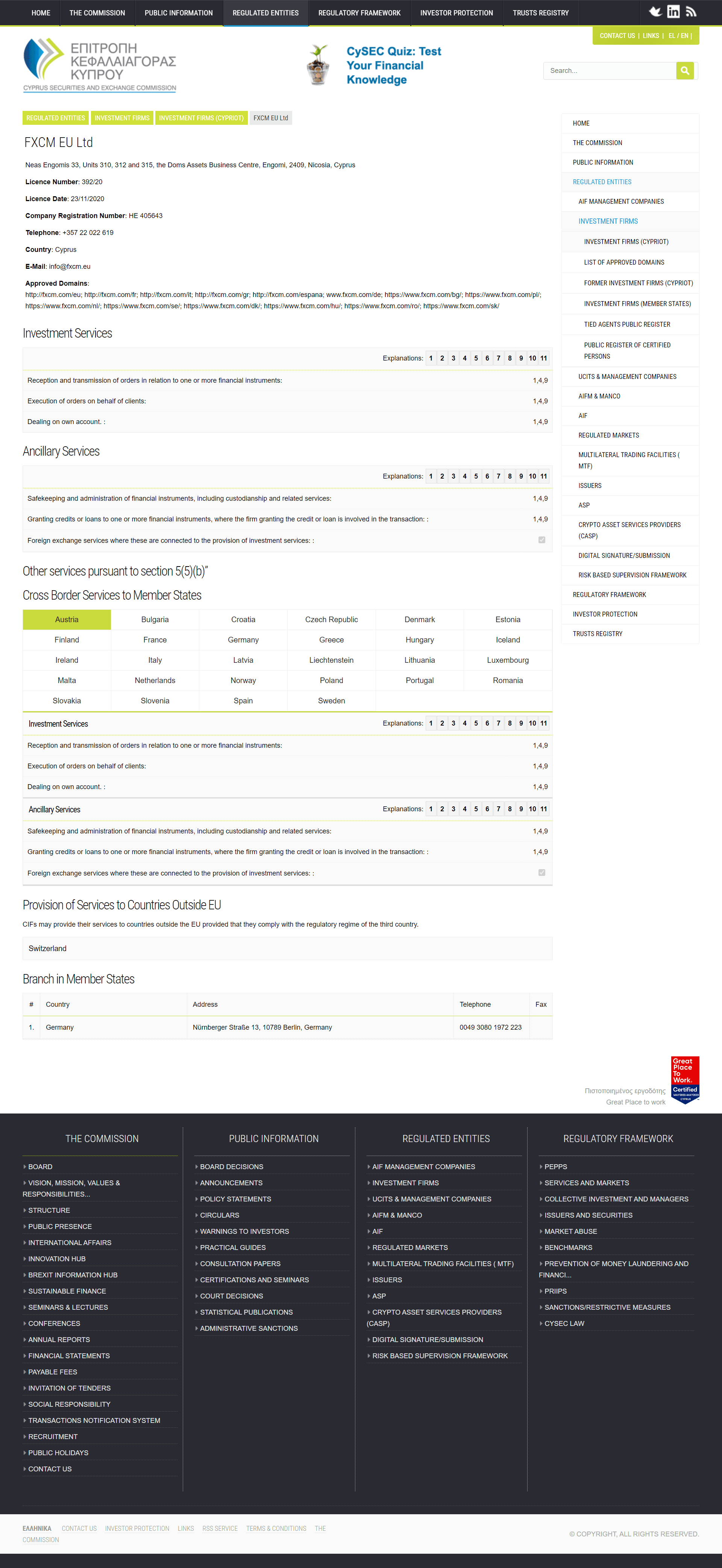The image size is (722, 1568).
Task: Select the Germany country tab
Action: click(243, 640)
